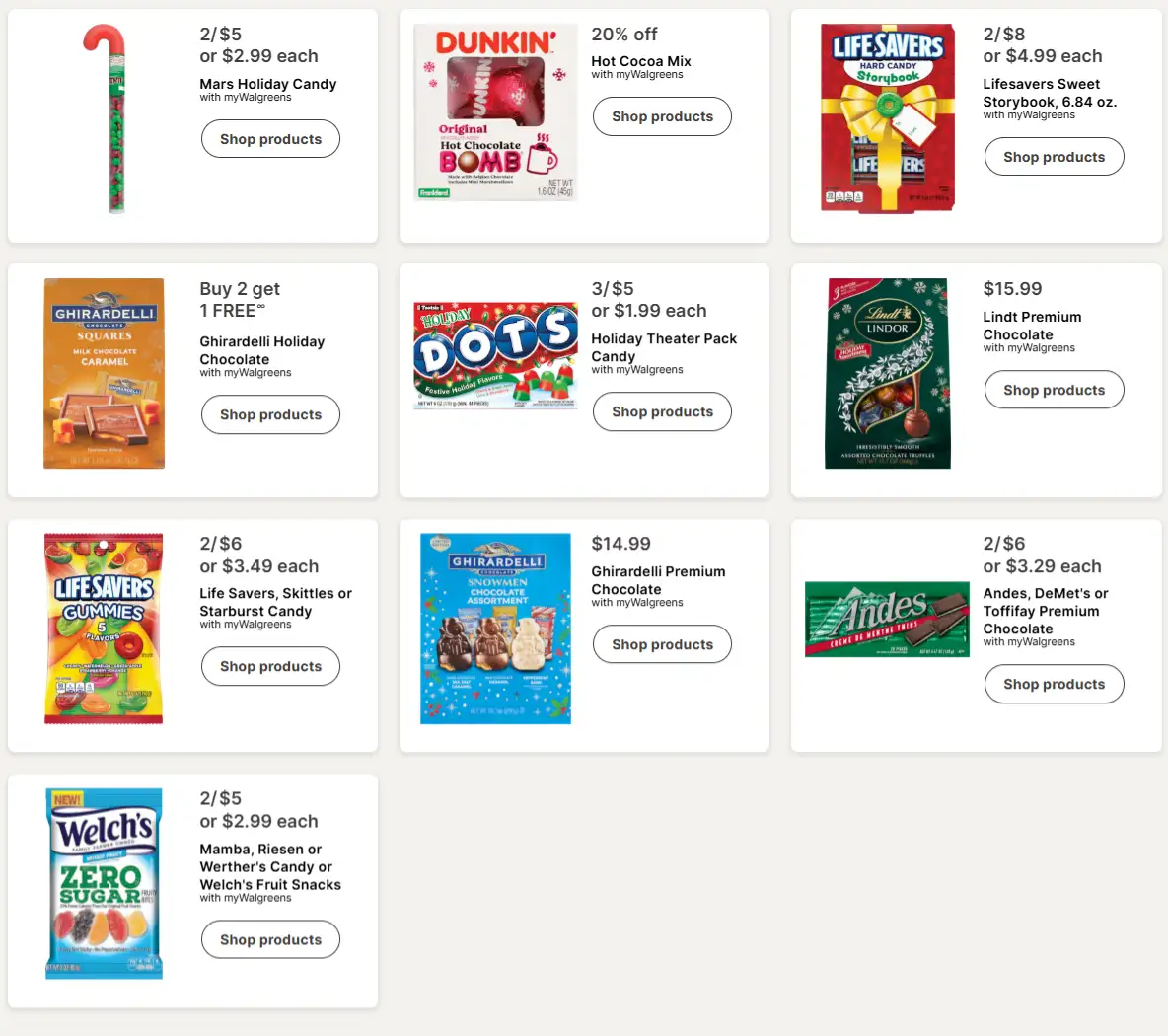Open the Ghirardelli Premium Chocolate title link
Viewport: 1168px width, 1036px height.
tap(658, 580)
